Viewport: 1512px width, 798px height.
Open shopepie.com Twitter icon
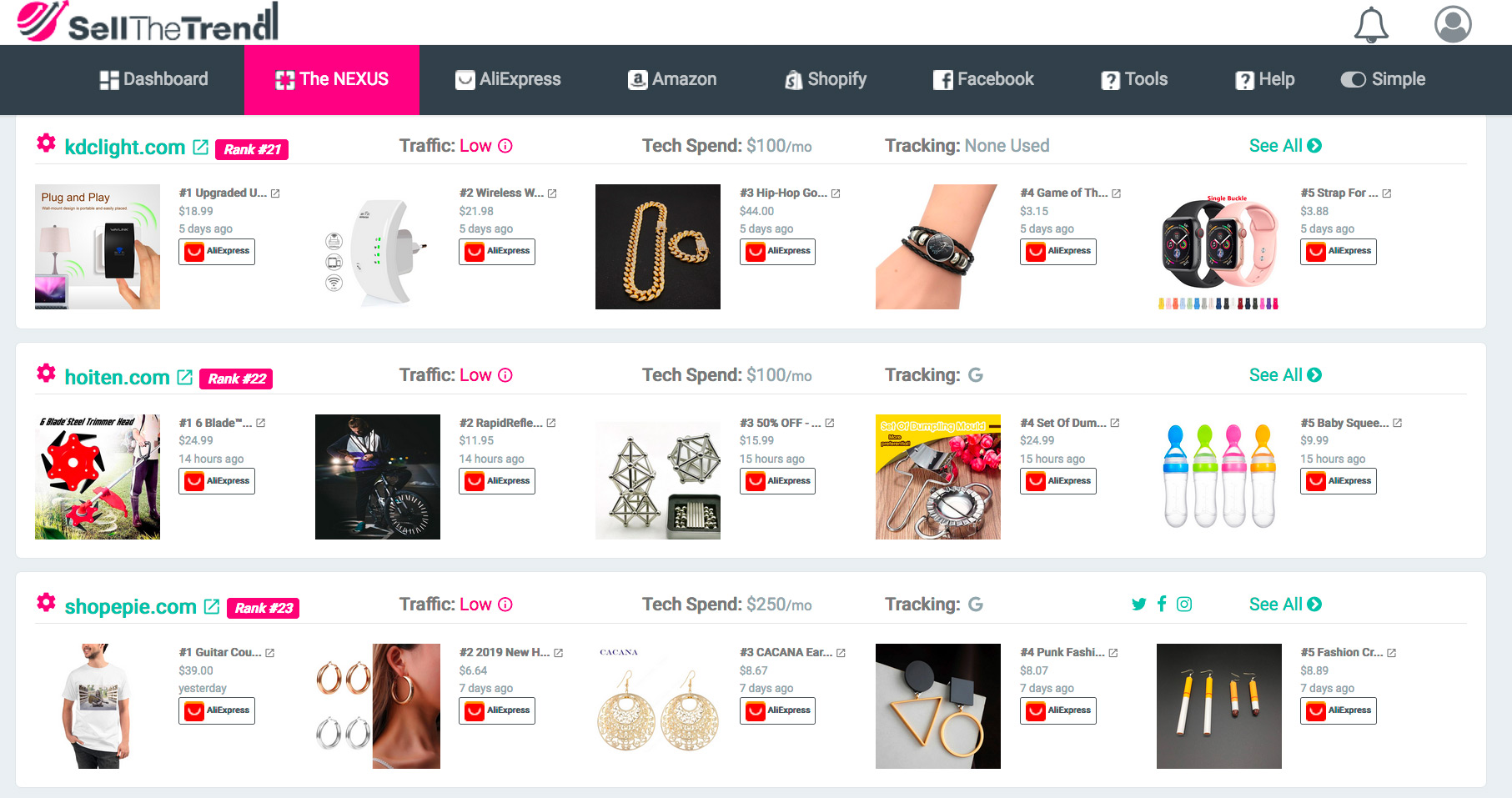1139,605
